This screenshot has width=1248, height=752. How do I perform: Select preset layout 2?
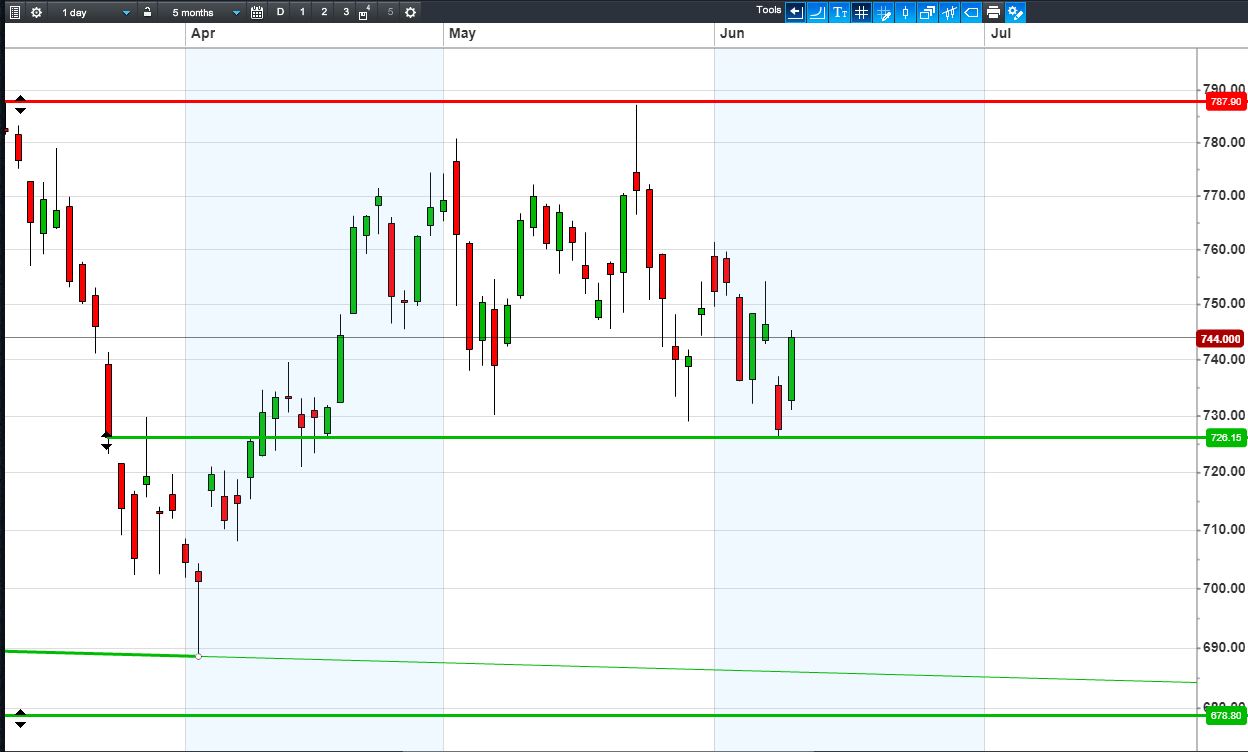[325, 12]
